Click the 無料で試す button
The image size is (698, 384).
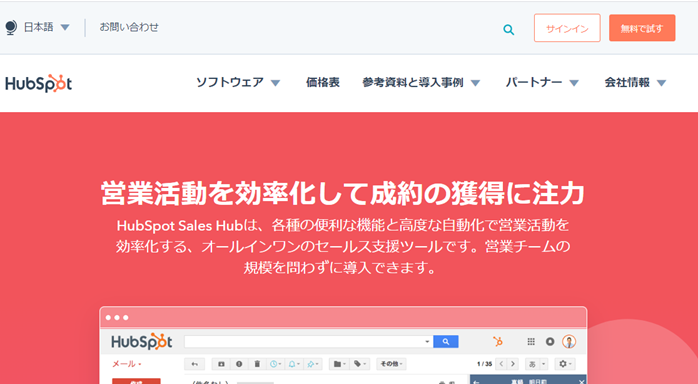click(x=642, y=28)
